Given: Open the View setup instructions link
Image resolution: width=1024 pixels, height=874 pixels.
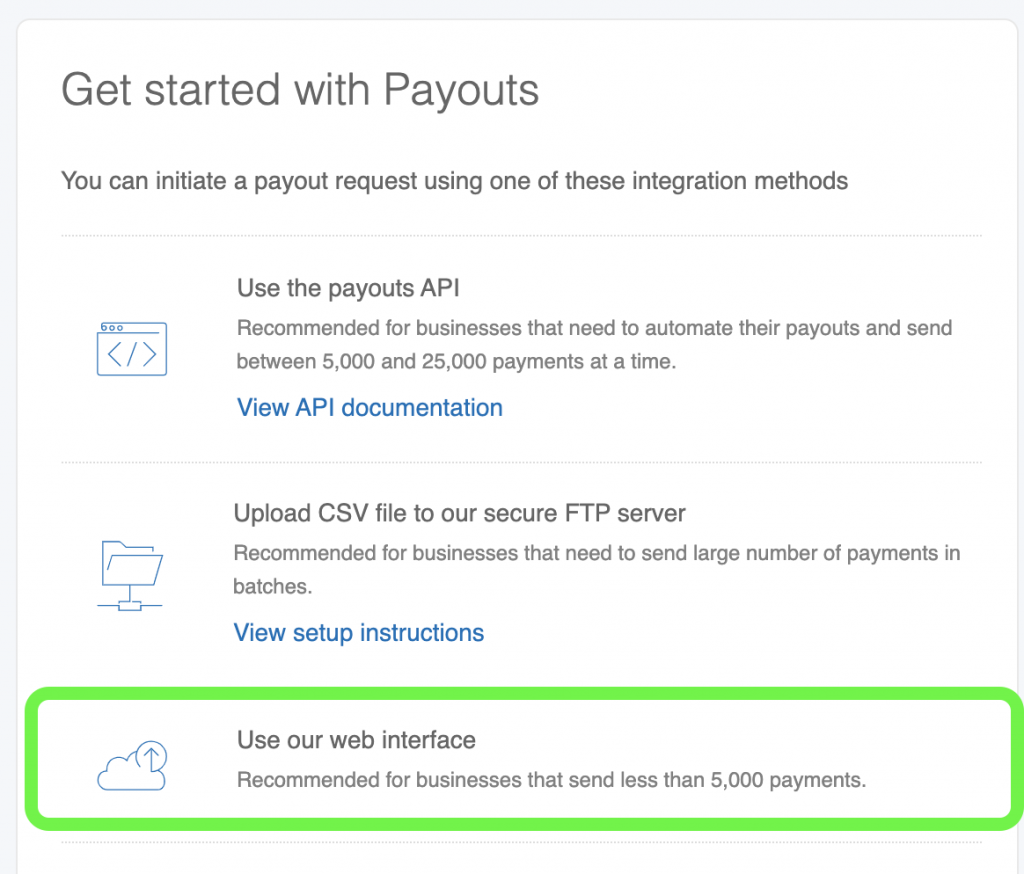Looking at the screenshot, I should pyautogui.click(x=358, y=633).
